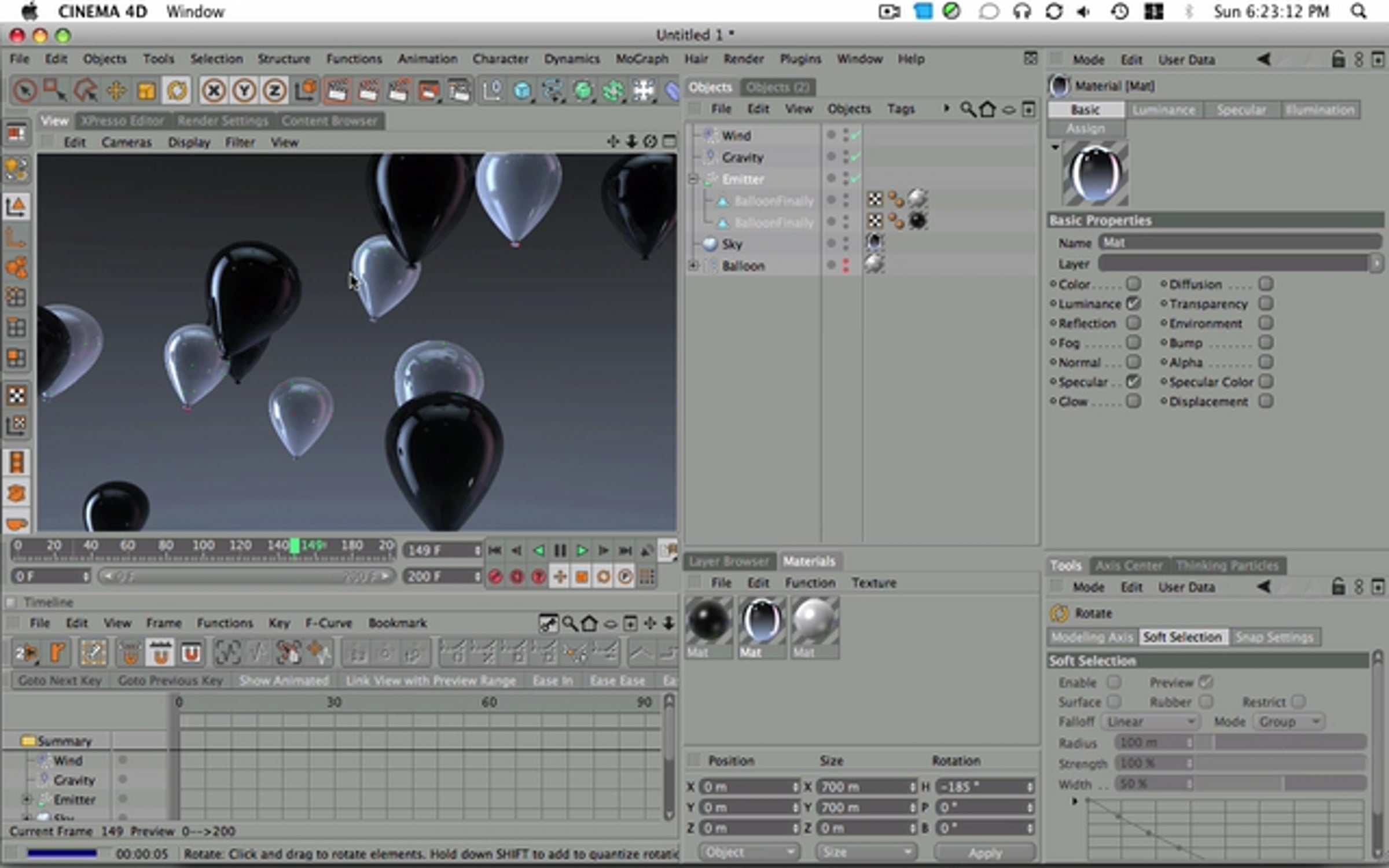Viewport: 1389px width, 868px height.
Task: Jump to the start of the animation
Action: [x=495, y=550]
